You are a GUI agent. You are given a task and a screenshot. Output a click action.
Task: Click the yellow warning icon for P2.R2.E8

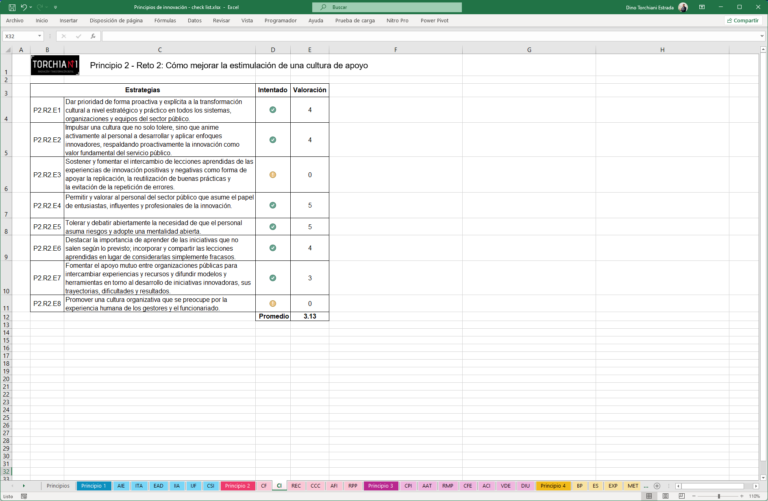[273, 304]
